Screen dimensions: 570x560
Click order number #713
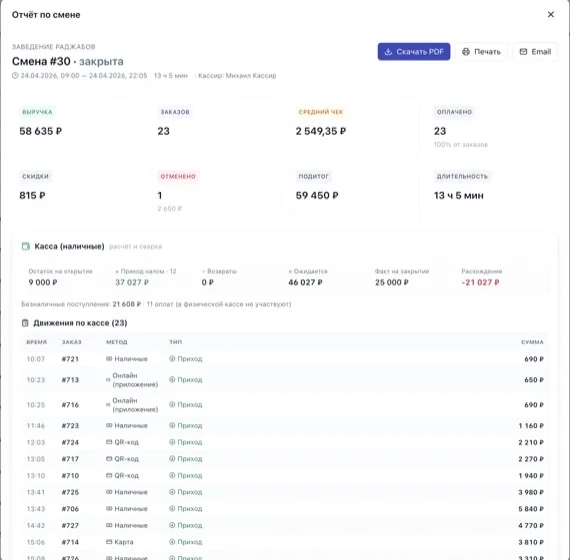70,380
